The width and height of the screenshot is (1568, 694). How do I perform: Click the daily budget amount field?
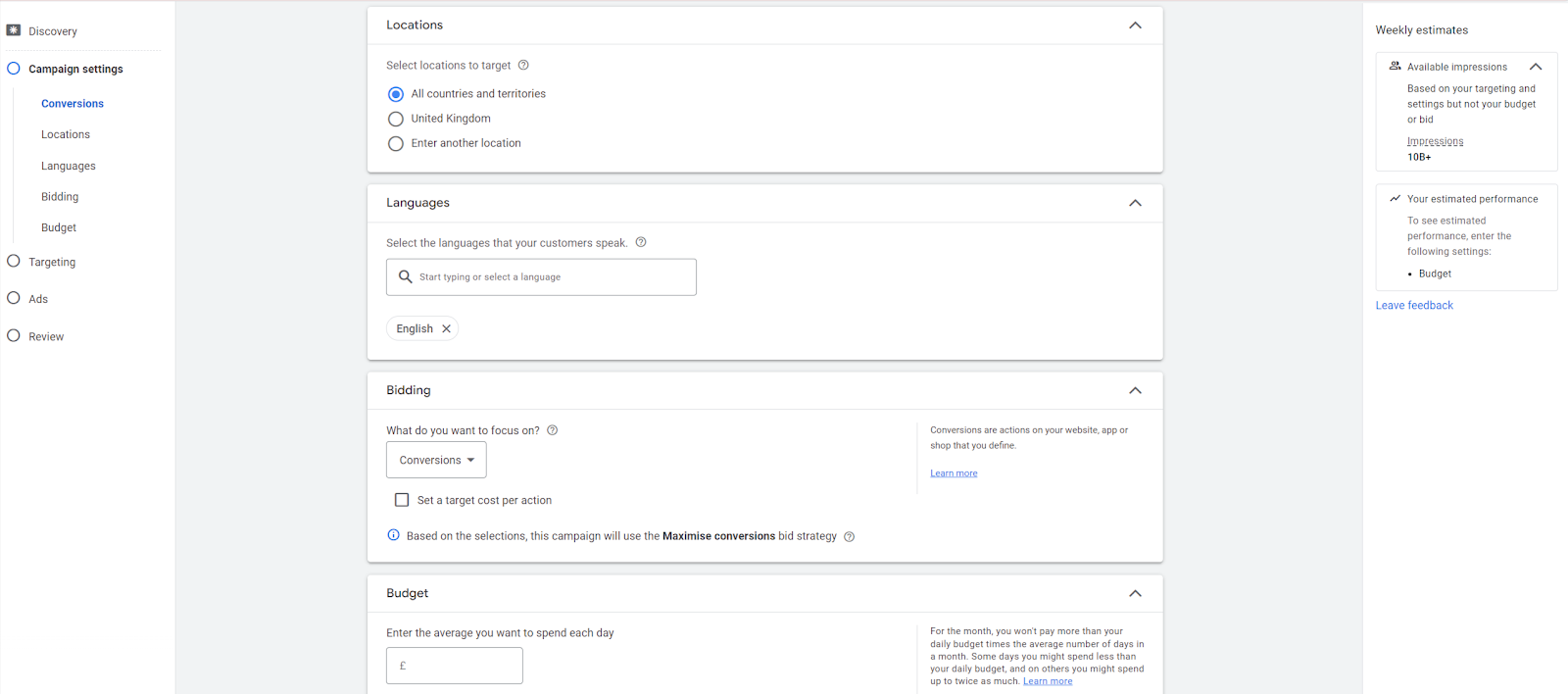455,666
